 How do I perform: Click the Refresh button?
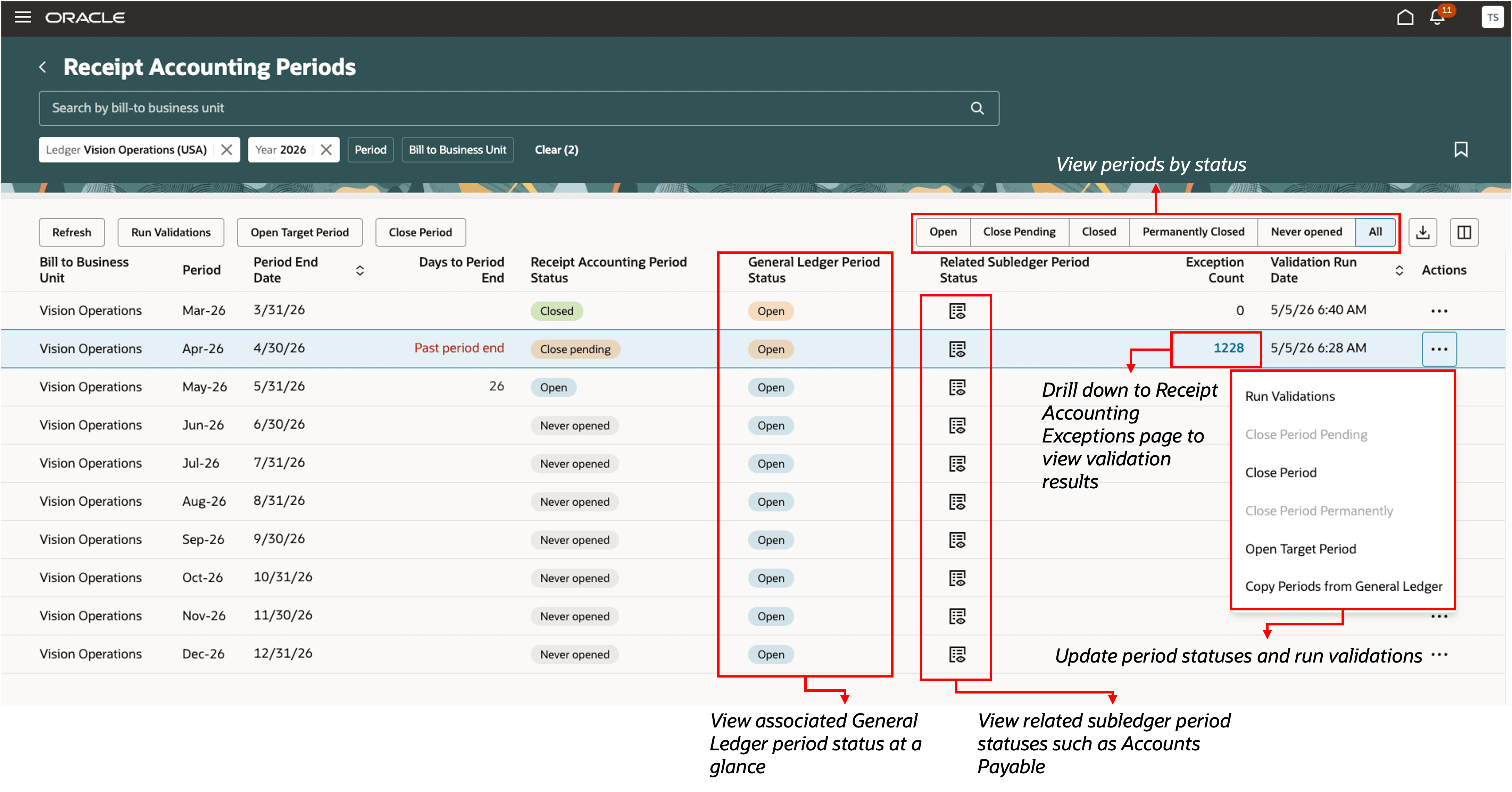click(x=72, y=232)
